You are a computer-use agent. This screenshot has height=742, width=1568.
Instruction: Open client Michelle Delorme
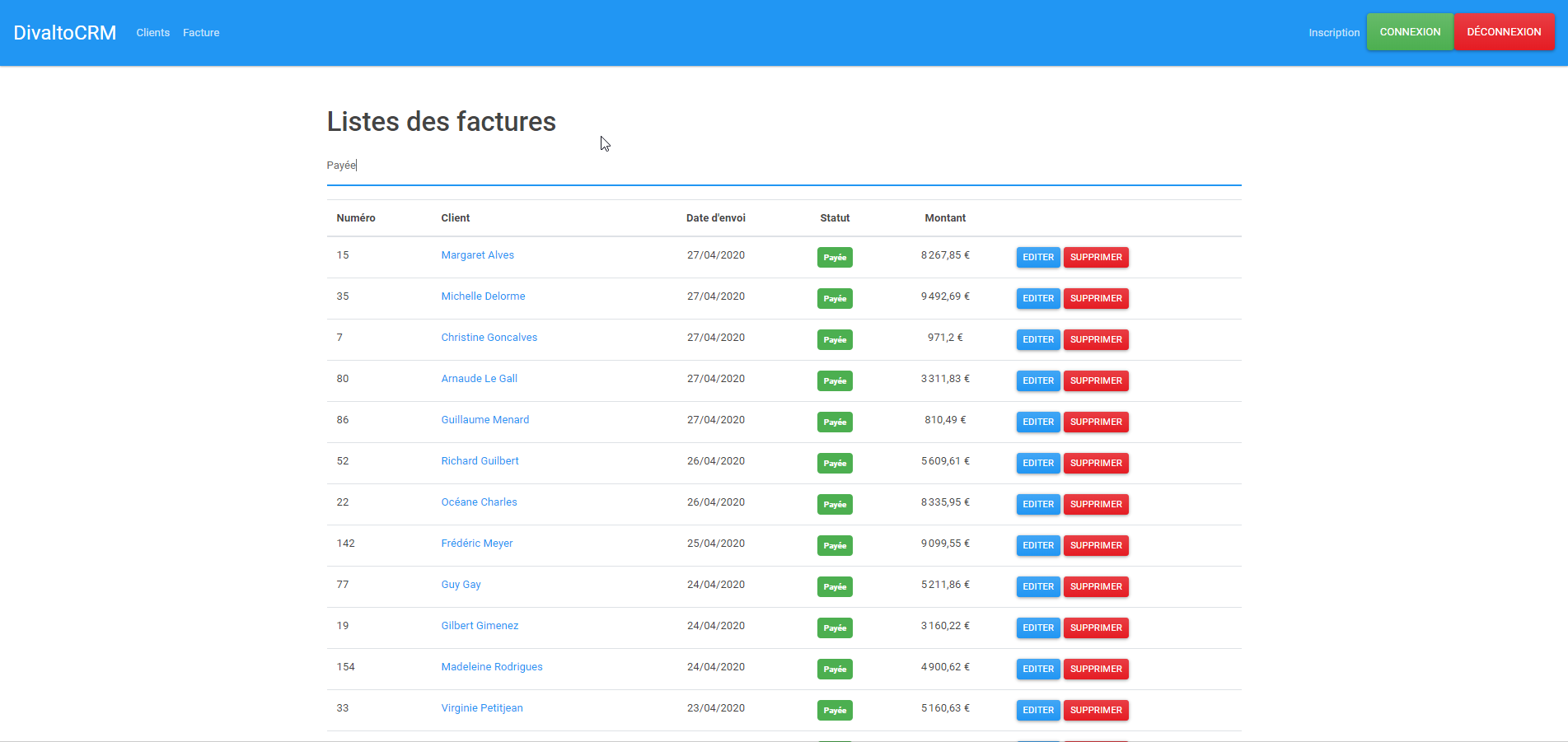click(x=483, y=296)
